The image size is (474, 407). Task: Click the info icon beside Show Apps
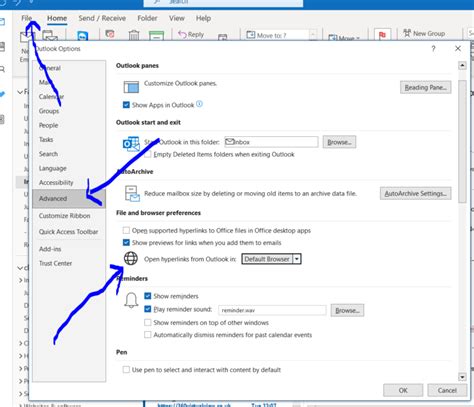pos(199,104)
